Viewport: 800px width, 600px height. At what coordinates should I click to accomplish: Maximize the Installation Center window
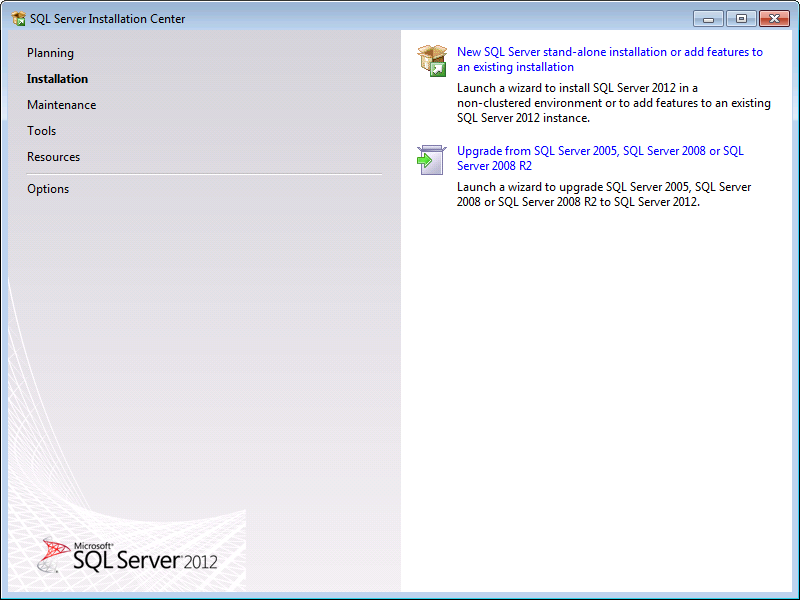pos(741,19)
